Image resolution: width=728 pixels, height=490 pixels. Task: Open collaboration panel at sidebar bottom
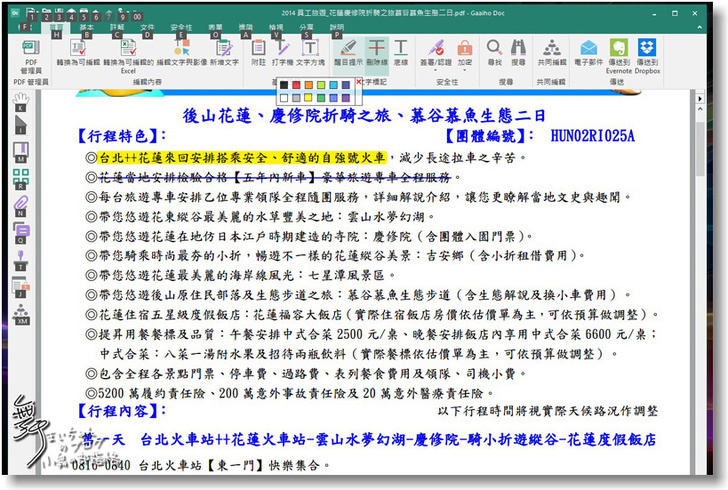21,313
